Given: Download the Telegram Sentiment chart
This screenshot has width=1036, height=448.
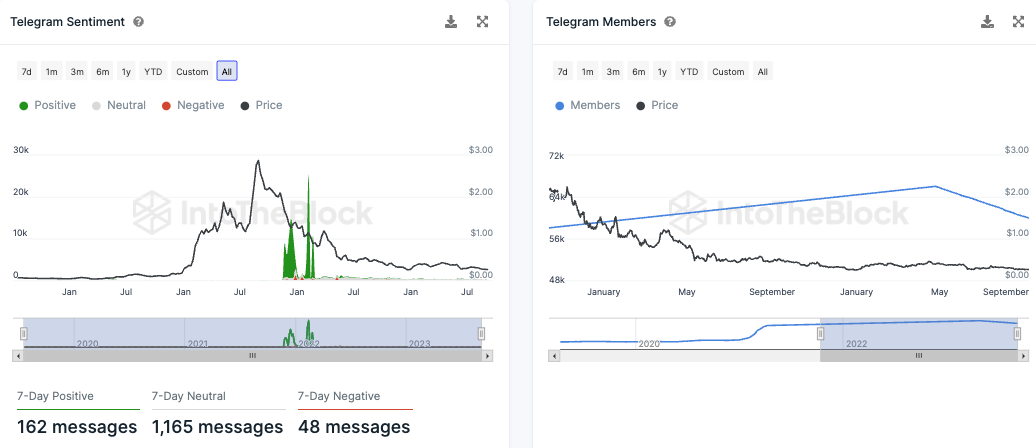Looking at the screenshot, I should 451,22.
